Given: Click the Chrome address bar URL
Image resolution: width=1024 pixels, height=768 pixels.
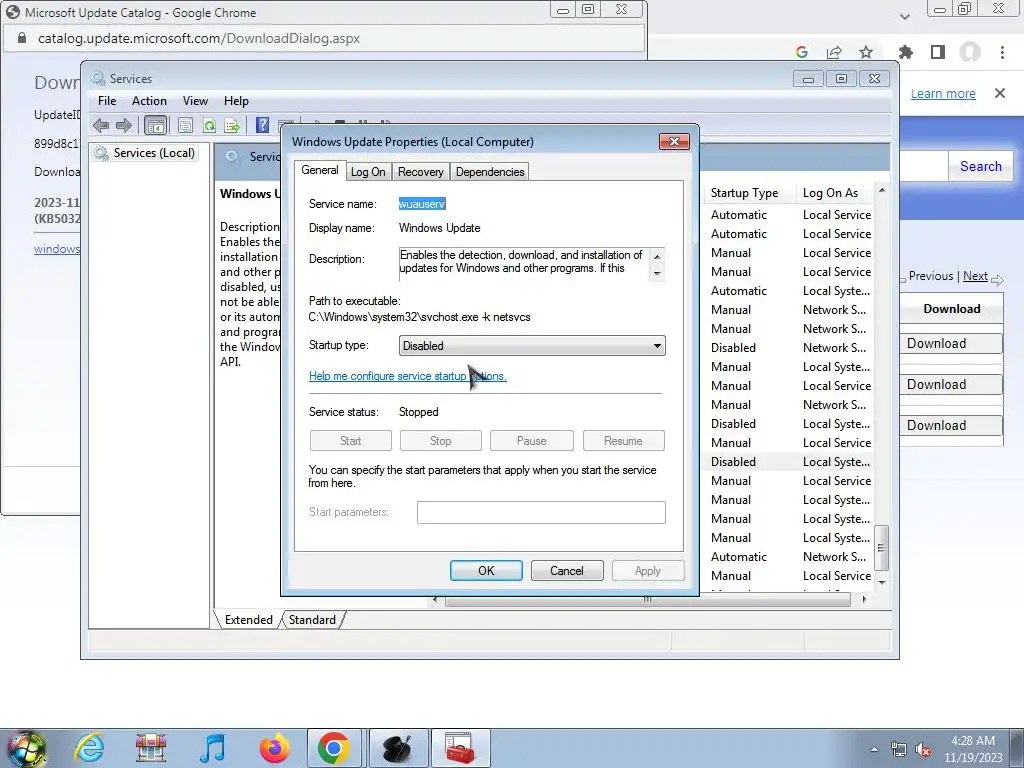Looking at the screenshot, I should pyautogui.click(x=199, y=39).
